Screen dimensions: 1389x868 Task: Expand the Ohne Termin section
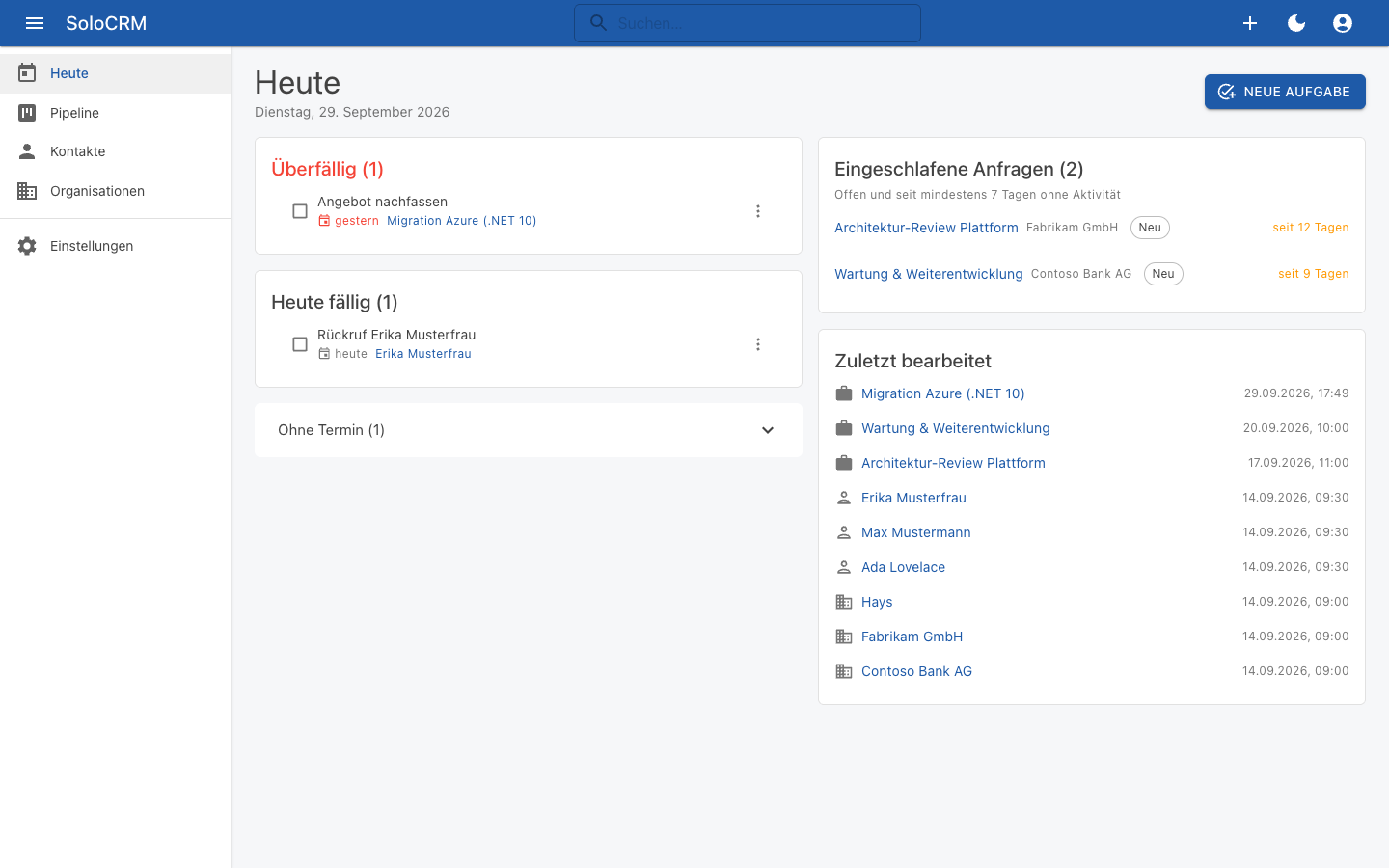pyautogui.click(x=529, y=430)
